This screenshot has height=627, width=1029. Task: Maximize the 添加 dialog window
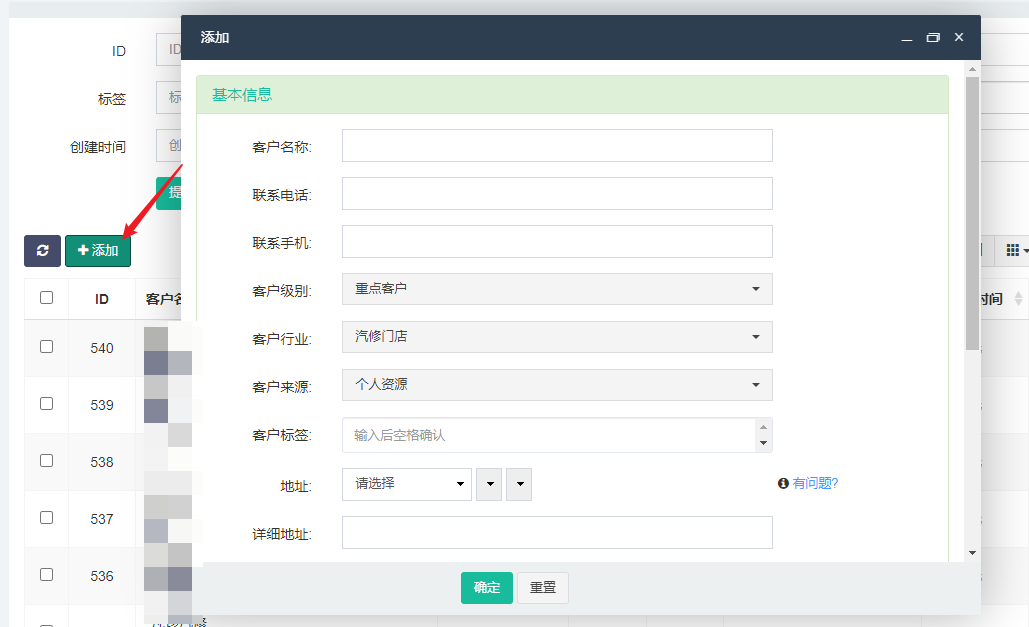click(933, 38)
